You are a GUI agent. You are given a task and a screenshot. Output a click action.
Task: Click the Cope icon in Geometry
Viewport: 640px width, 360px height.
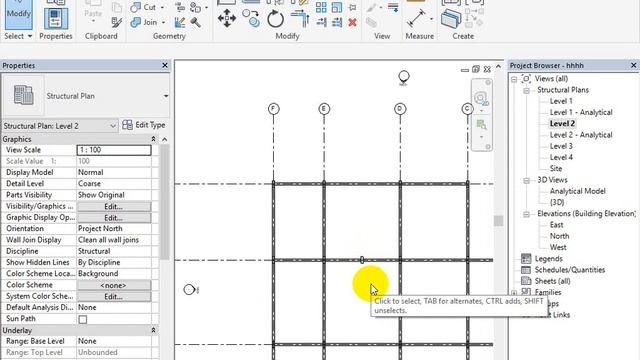[x=180, y=7]
